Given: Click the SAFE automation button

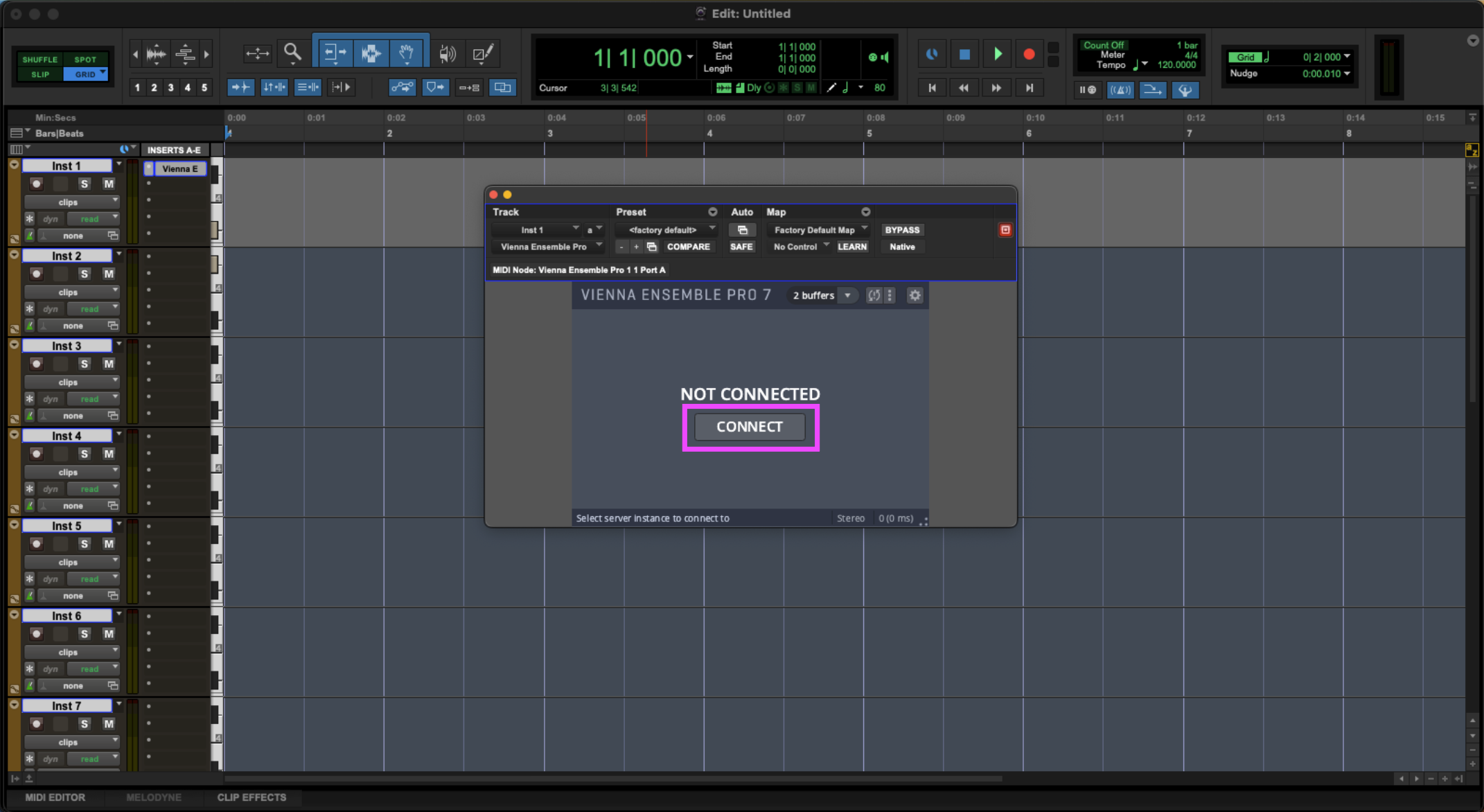Looking at the screenshot, I should (741, 247).
